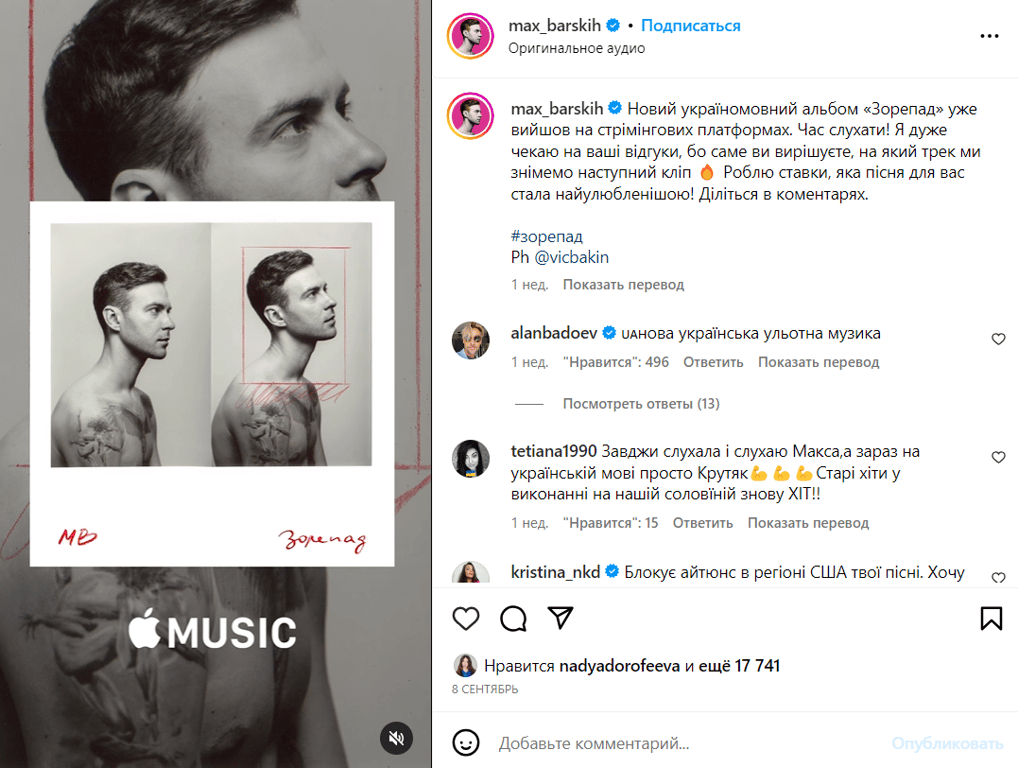Expand replies with Посмотреть ответы (13)

[x=640, y=404]
